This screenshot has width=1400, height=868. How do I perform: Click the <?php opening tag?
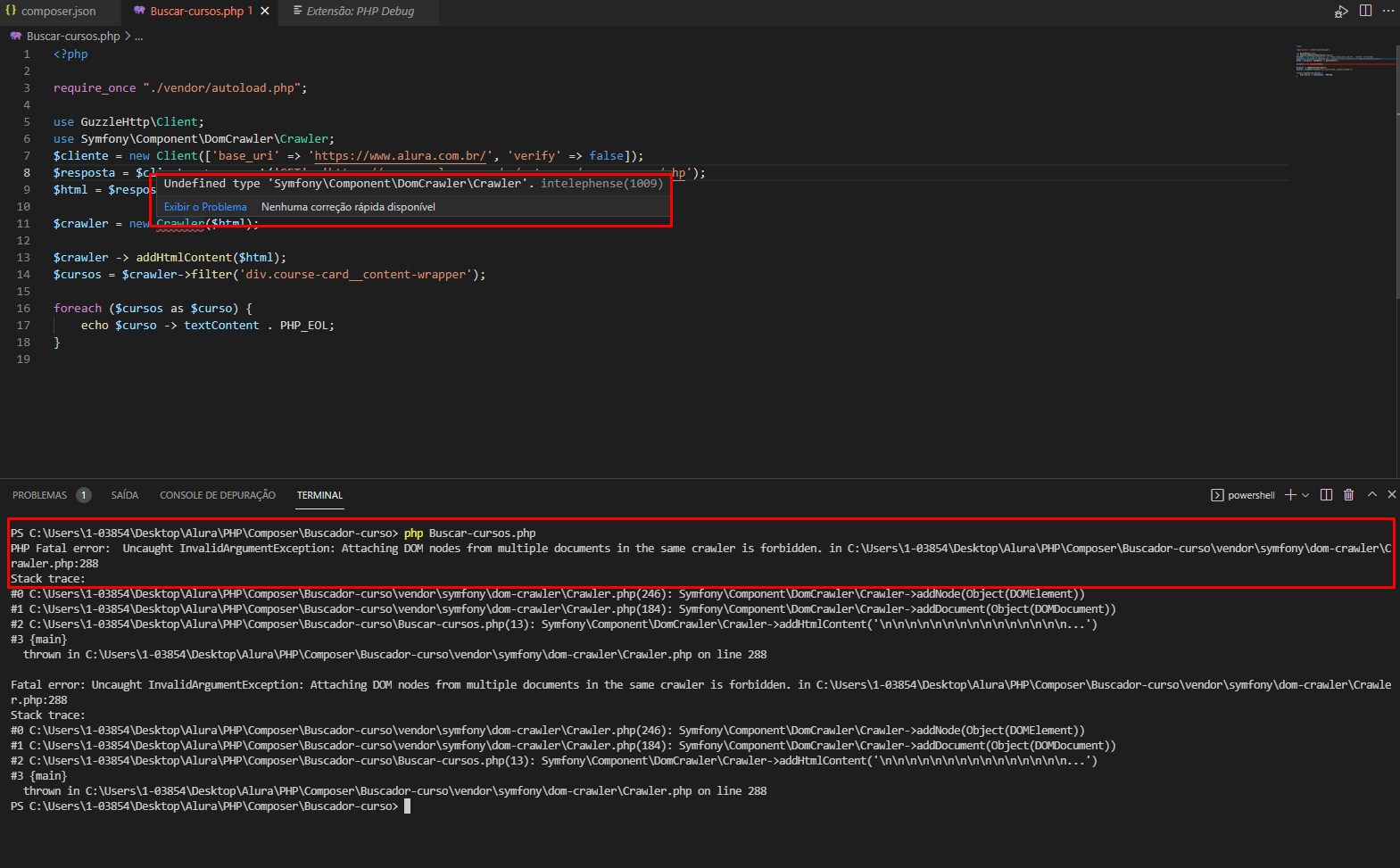[x=70, y=54]
